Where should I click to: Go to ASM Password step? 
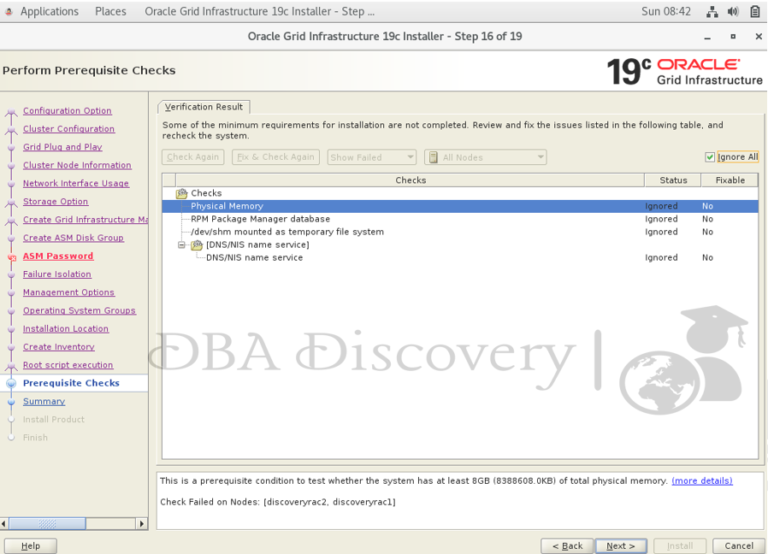[58, 256]
